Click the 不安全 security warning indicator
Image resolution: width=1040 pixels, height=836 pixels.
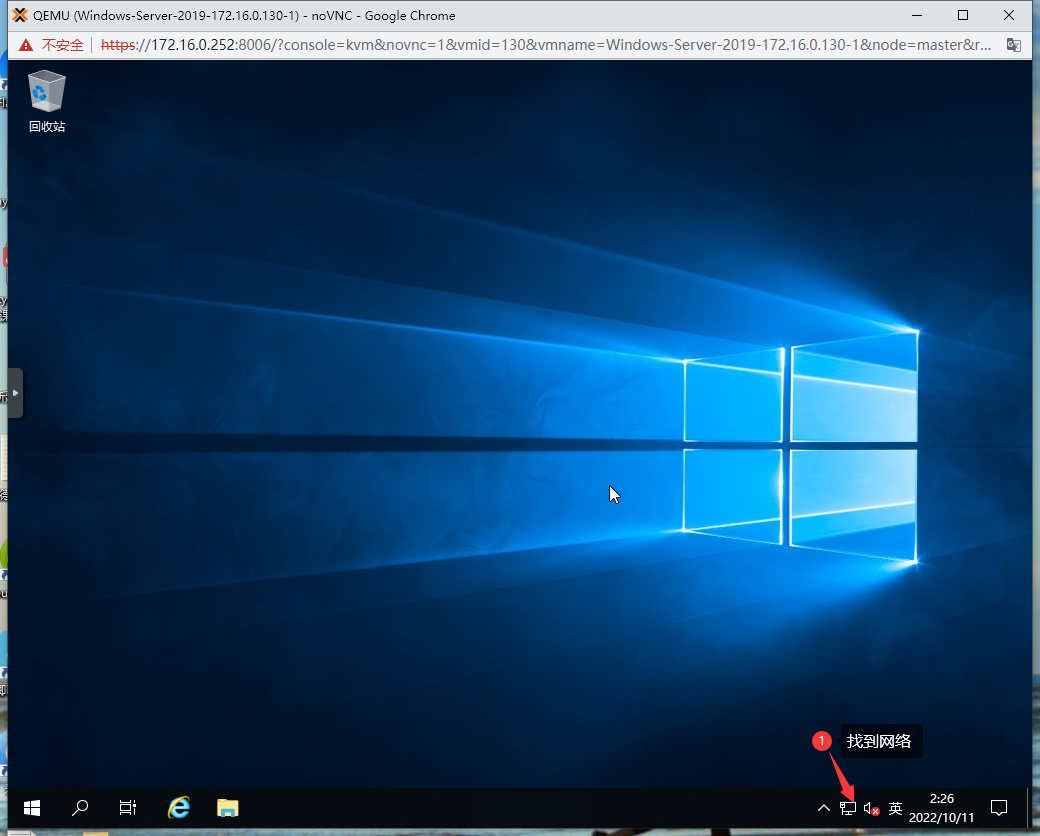point(52,45)
